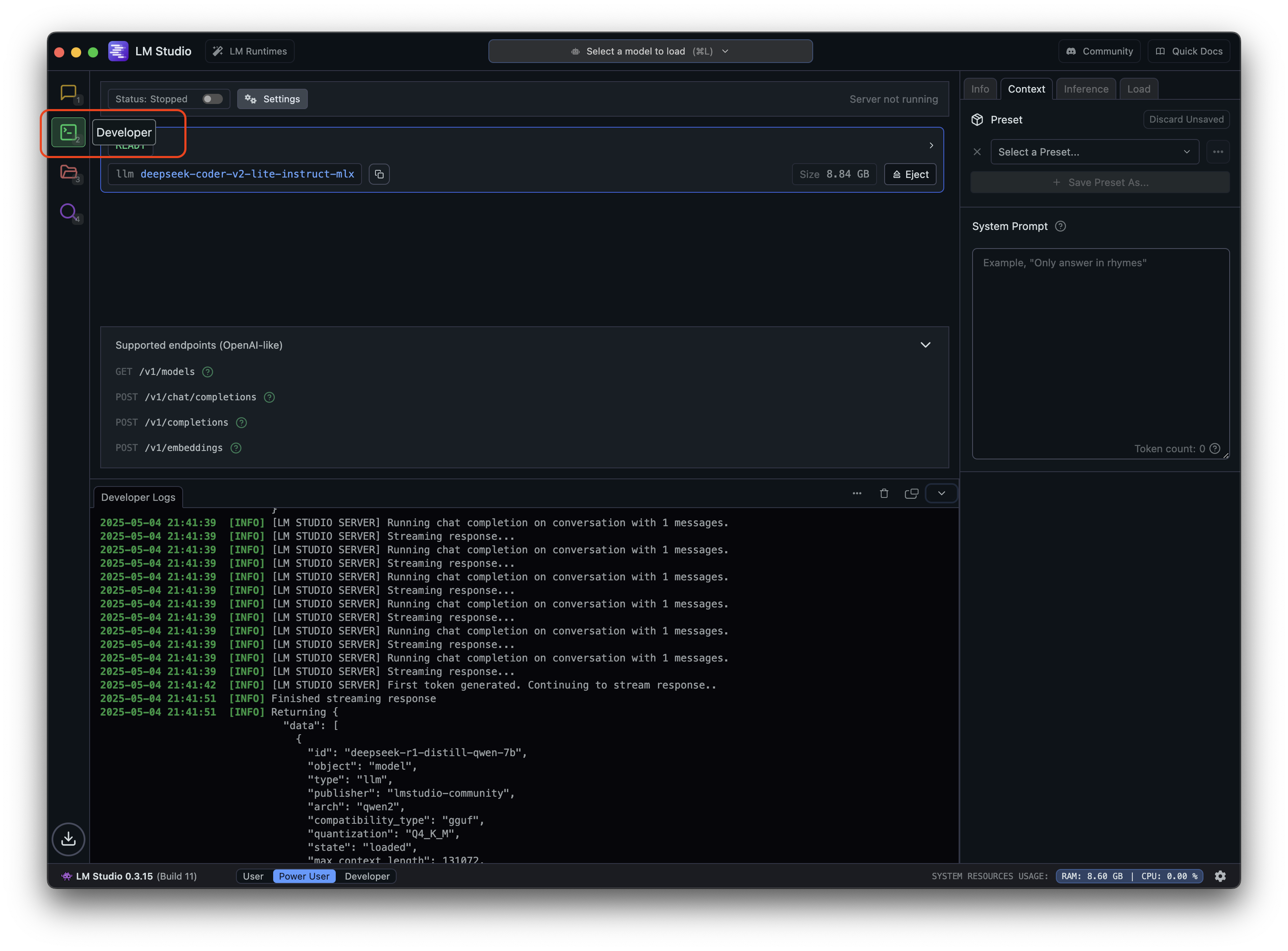Select the Developer Logs tab

138,497
